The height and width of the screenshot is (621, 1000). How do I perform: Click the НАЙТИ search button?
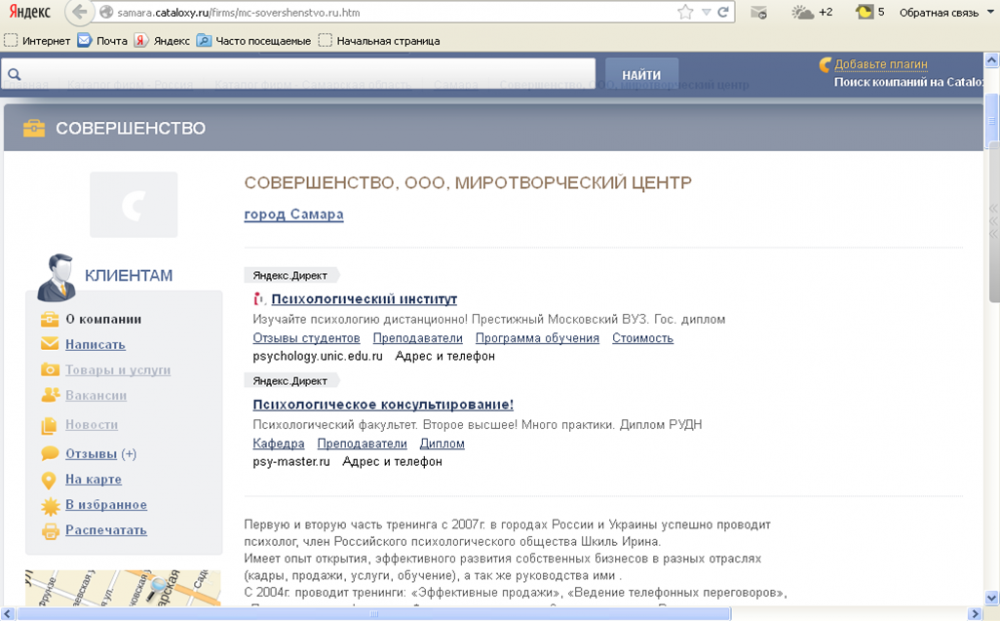[641, 73]
